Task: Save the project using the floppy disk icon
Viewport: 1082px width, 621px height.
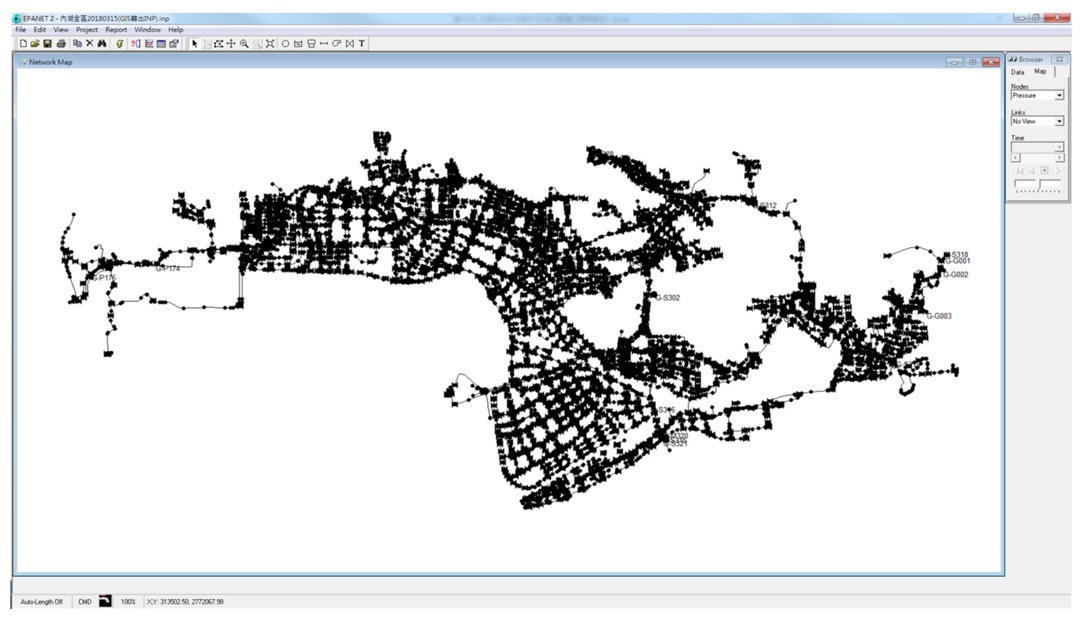Action: click(48, 43)
